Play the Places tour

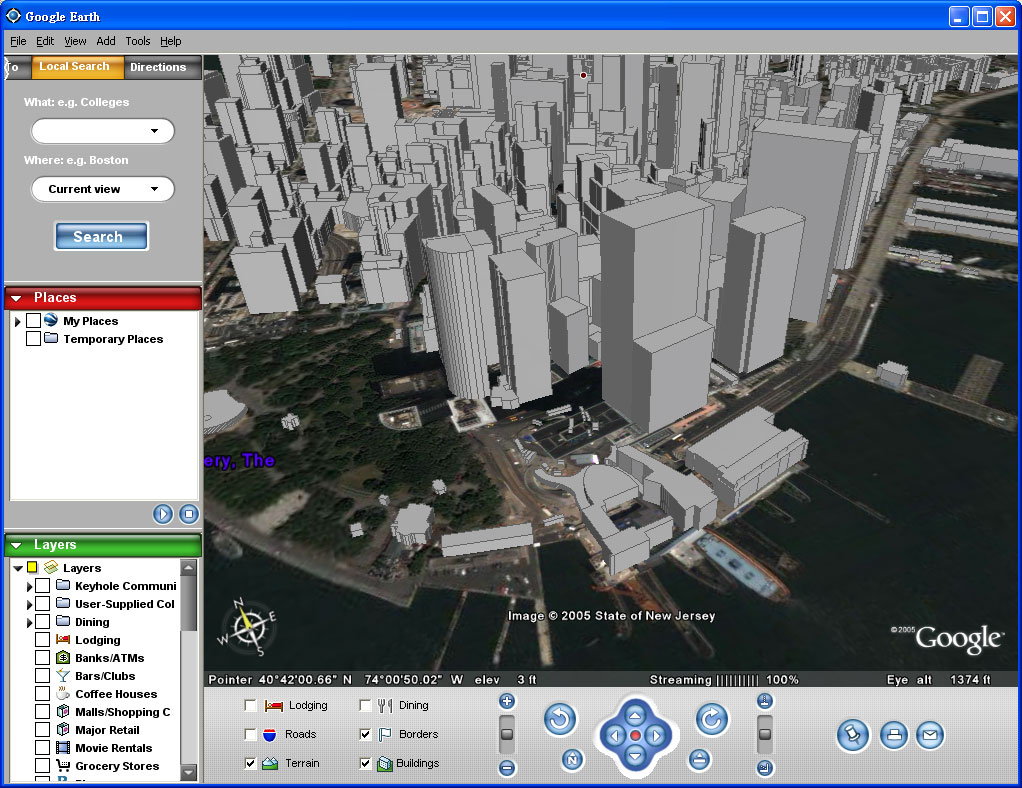163,514
